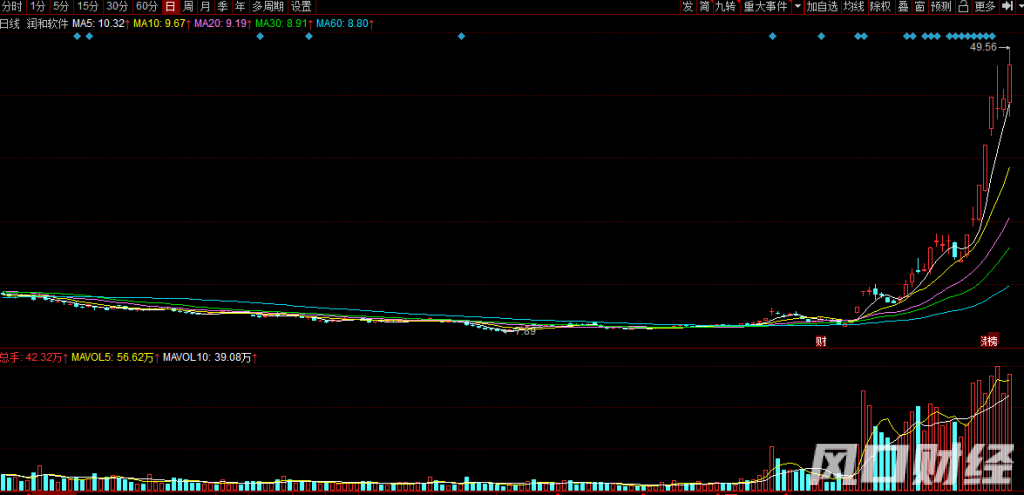Switch to the 季 quarterly tab
Image resolution: width=1024 pixels, height=495 pixels.
(x=223, y=7)
